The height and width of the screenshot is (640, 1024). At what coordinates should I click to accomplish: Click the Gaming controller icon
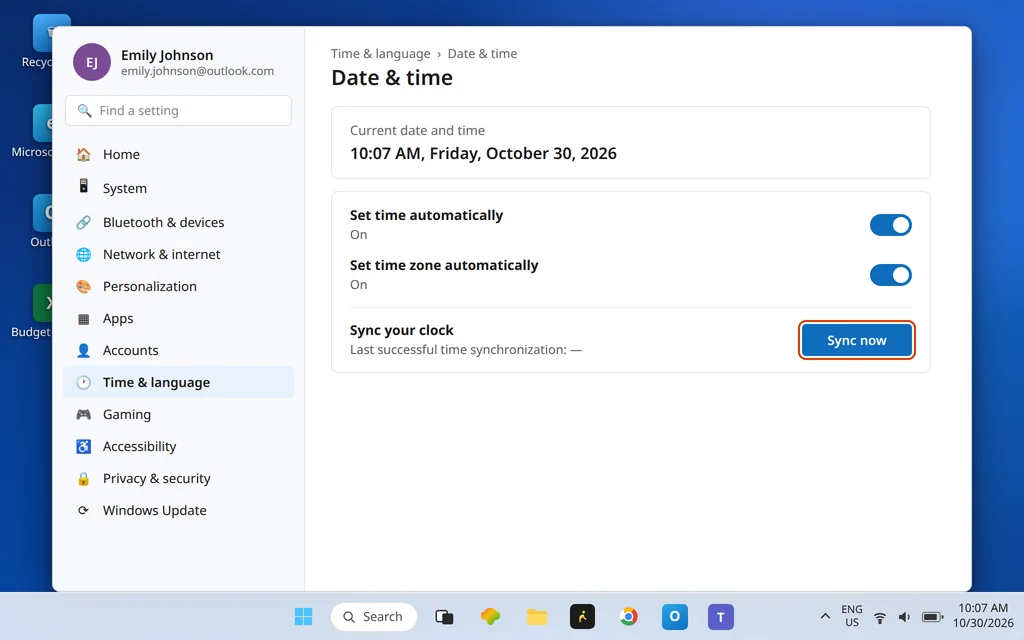point(84,415)
